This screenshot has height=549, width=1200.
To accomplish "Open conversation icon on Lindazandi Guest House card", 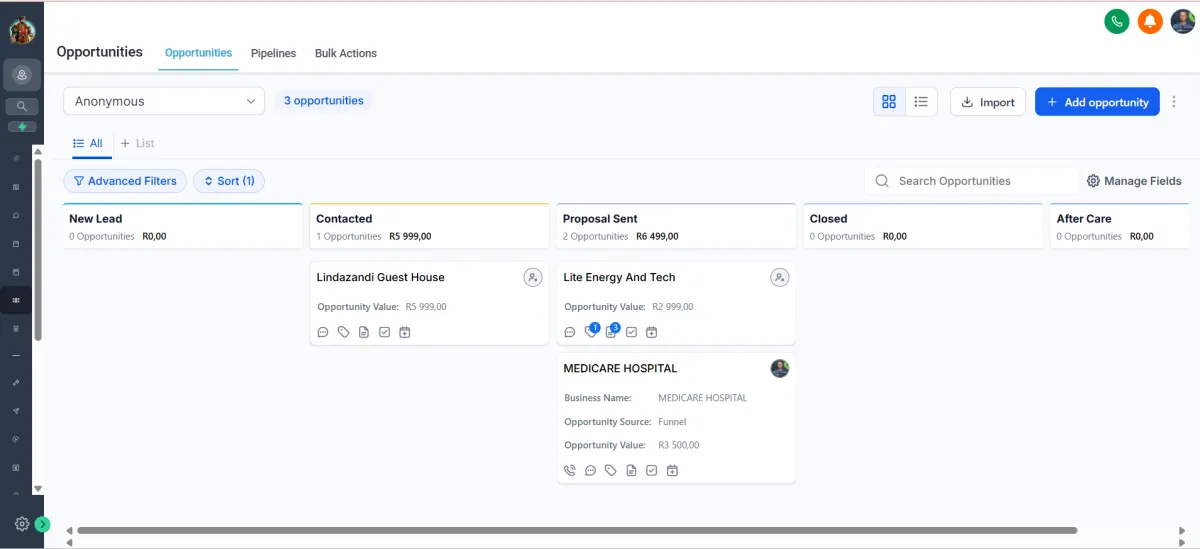I will (323, 332).
